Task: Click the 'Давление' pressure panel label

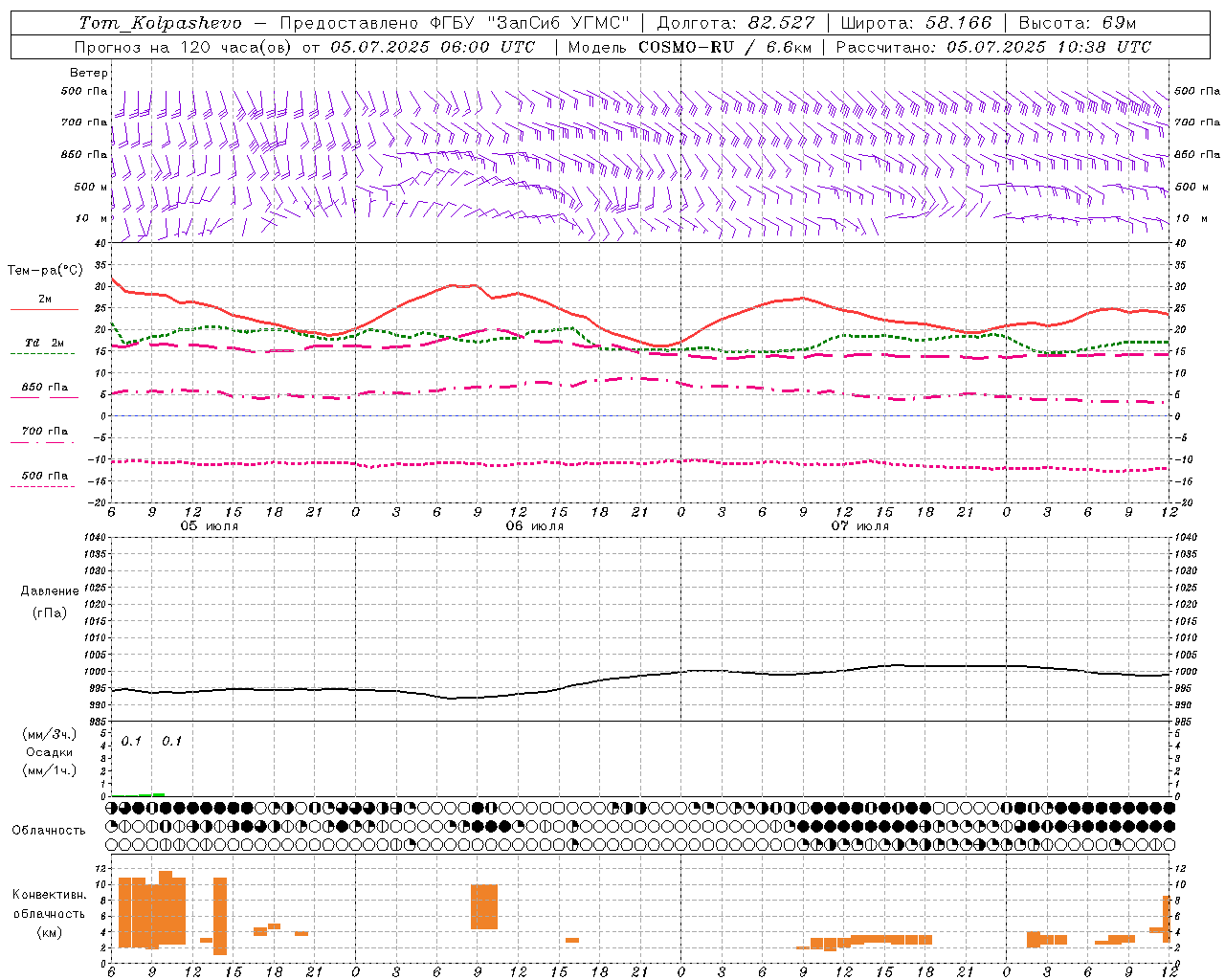Action: [x=50, y=591]
